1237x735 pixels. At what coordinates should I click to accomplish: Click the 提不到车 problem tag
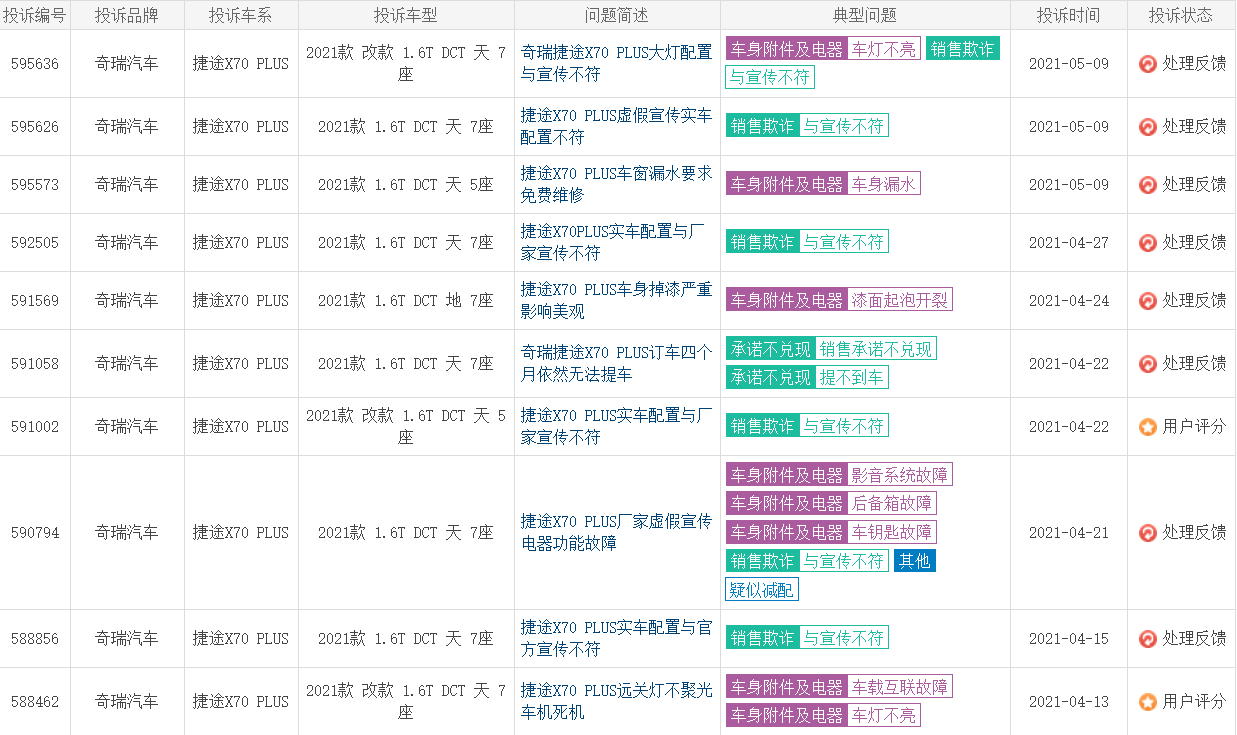[x=852, y=377]
